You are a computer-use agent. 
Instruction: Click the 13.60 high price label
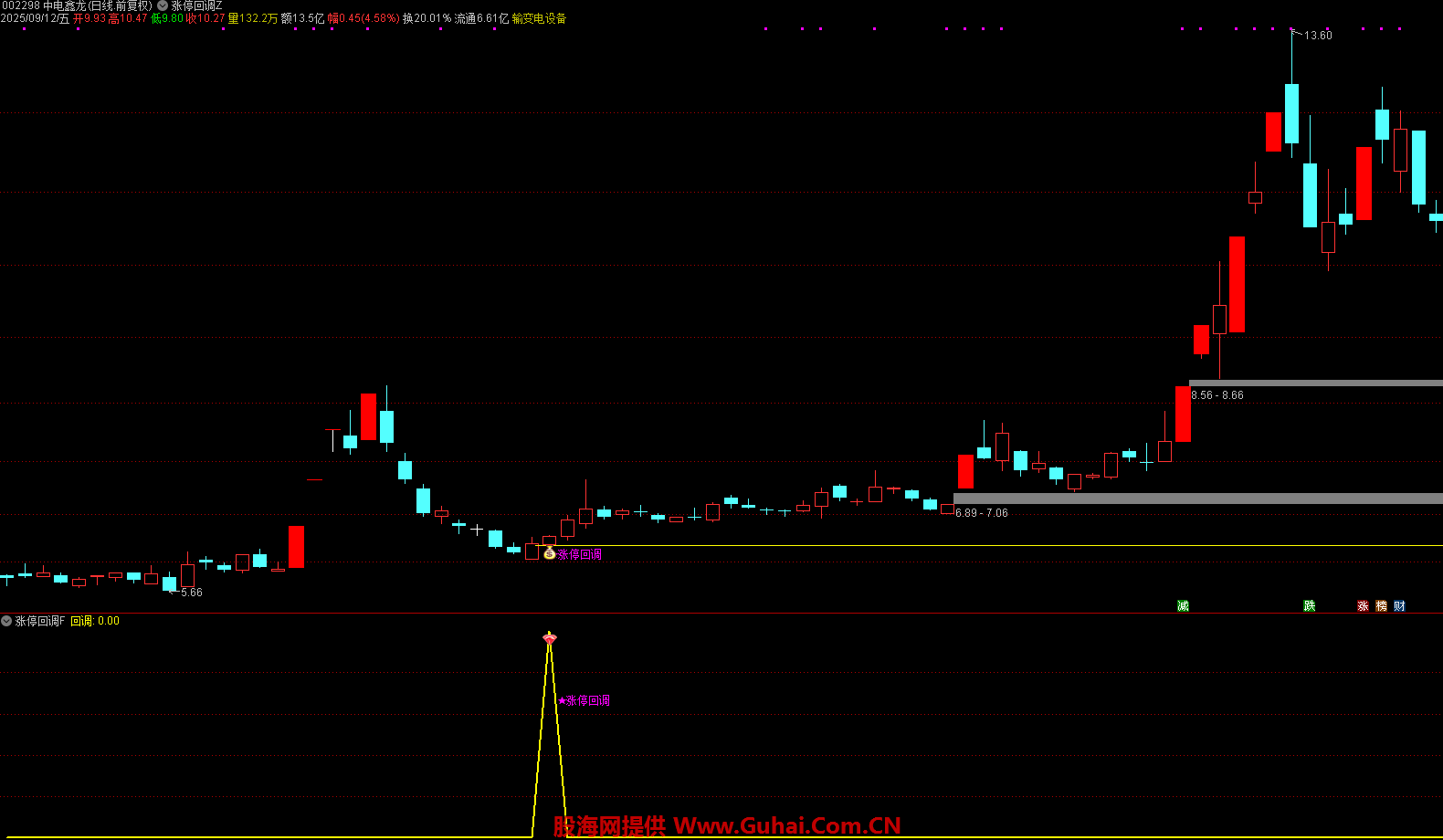[x=1318, y=36]
